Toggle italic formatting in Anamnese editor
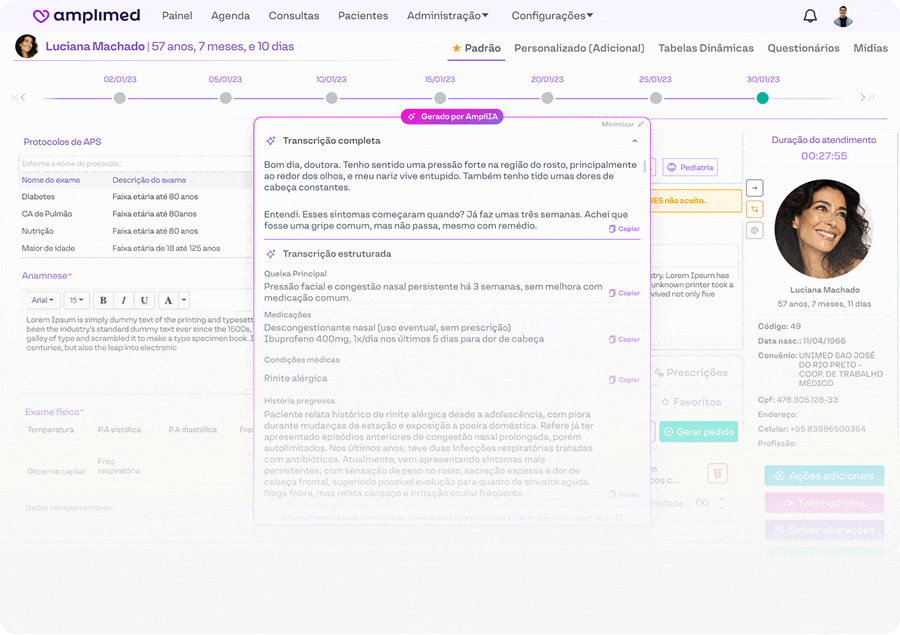This screenshot has height=635, width=900. click(x=124, y=300)
